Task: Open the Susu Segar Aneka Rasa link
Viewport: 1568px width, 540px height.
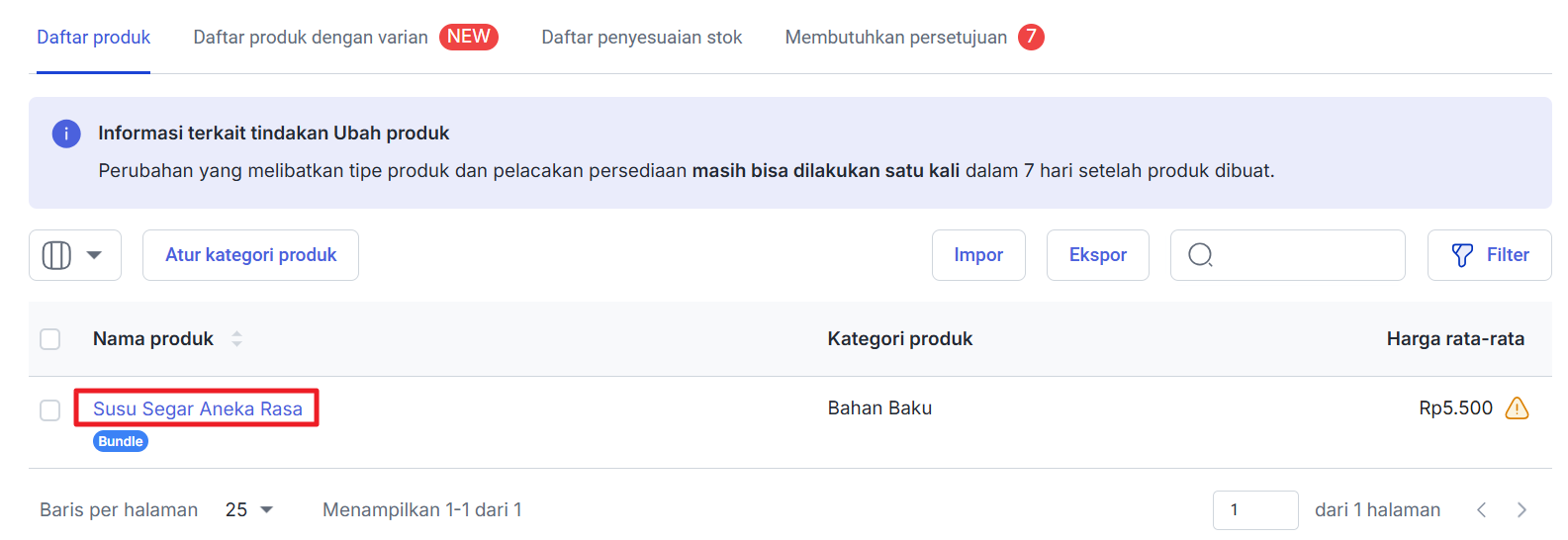Action: click(x=198, y=408)
